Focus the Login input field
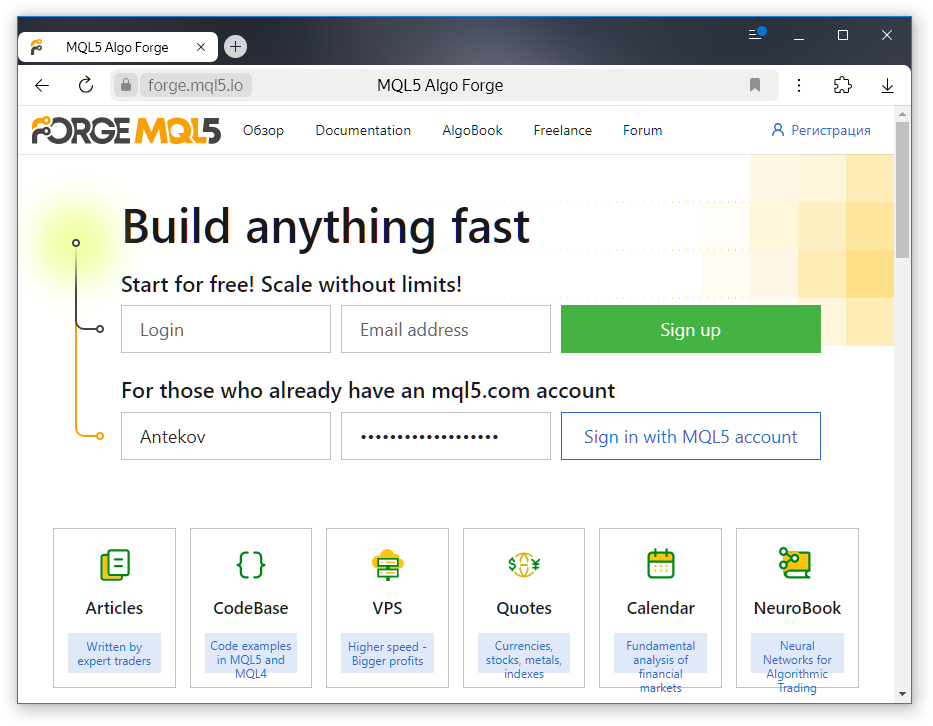The image size is (933, 726). [x=226, y=329]
